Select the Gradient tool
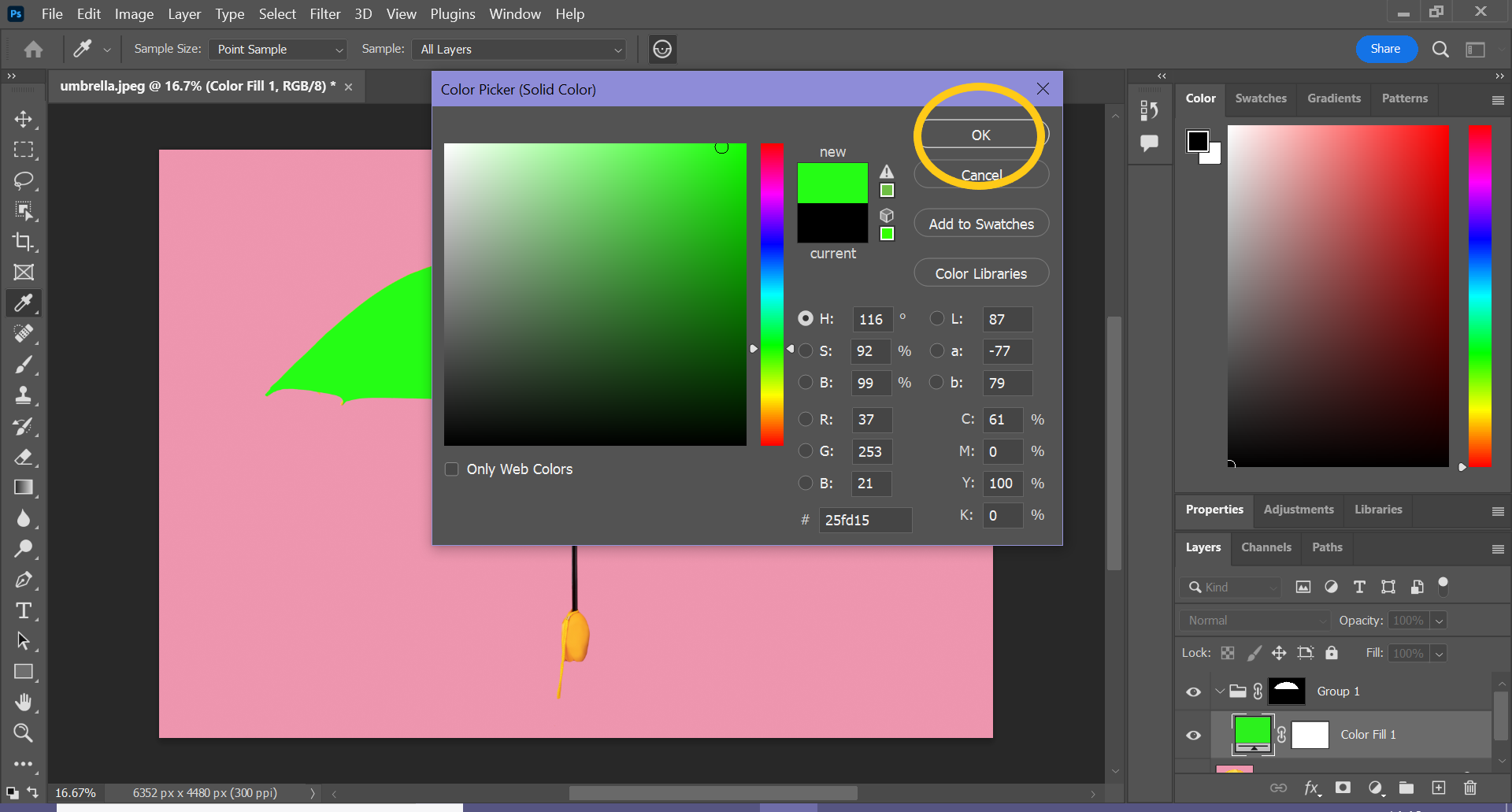Screen dimensions: 1512x812 [24, 488]
